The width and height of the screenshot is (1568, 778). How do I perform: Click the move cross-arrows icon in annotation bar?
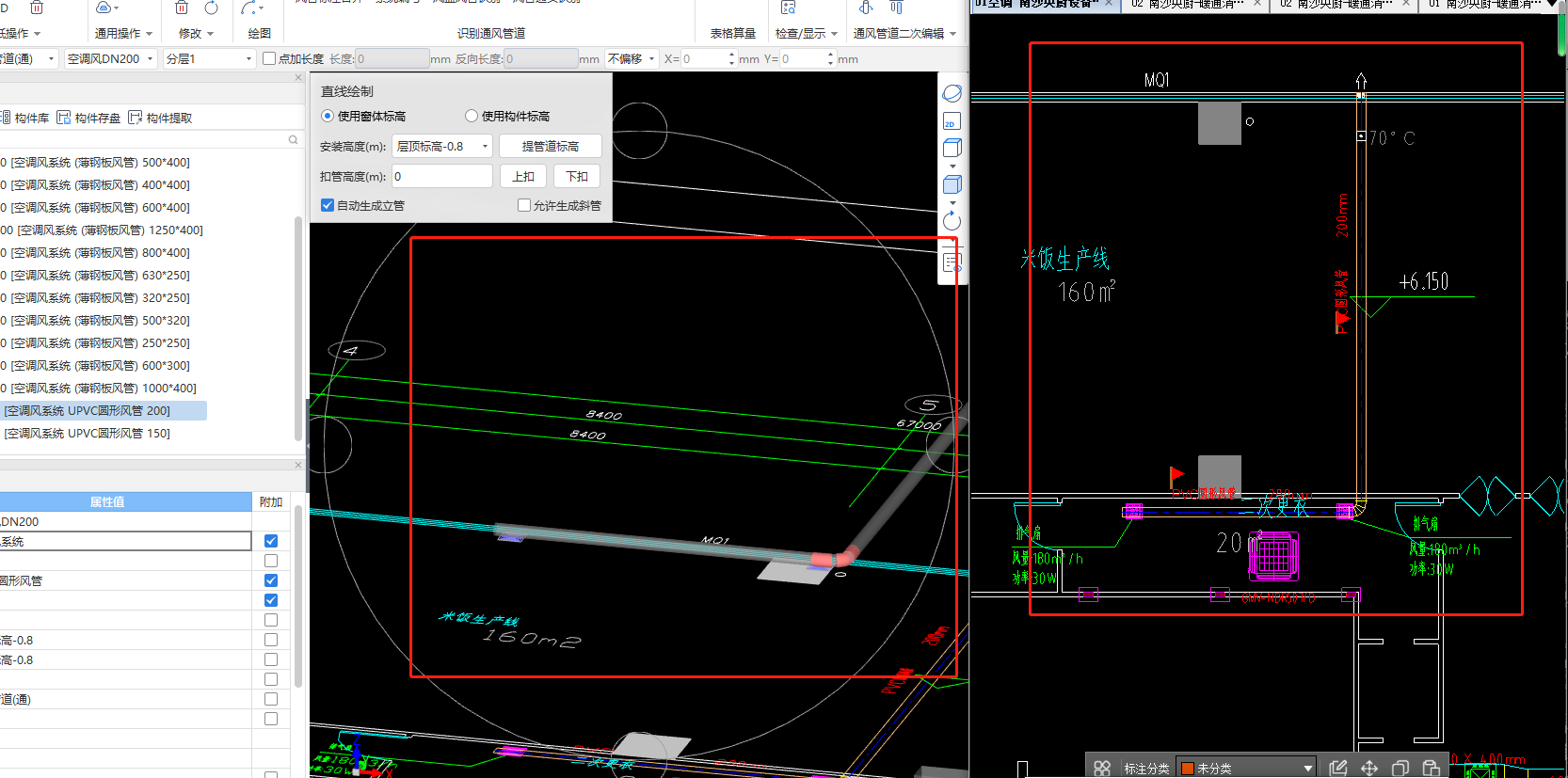click(1369, 768)
